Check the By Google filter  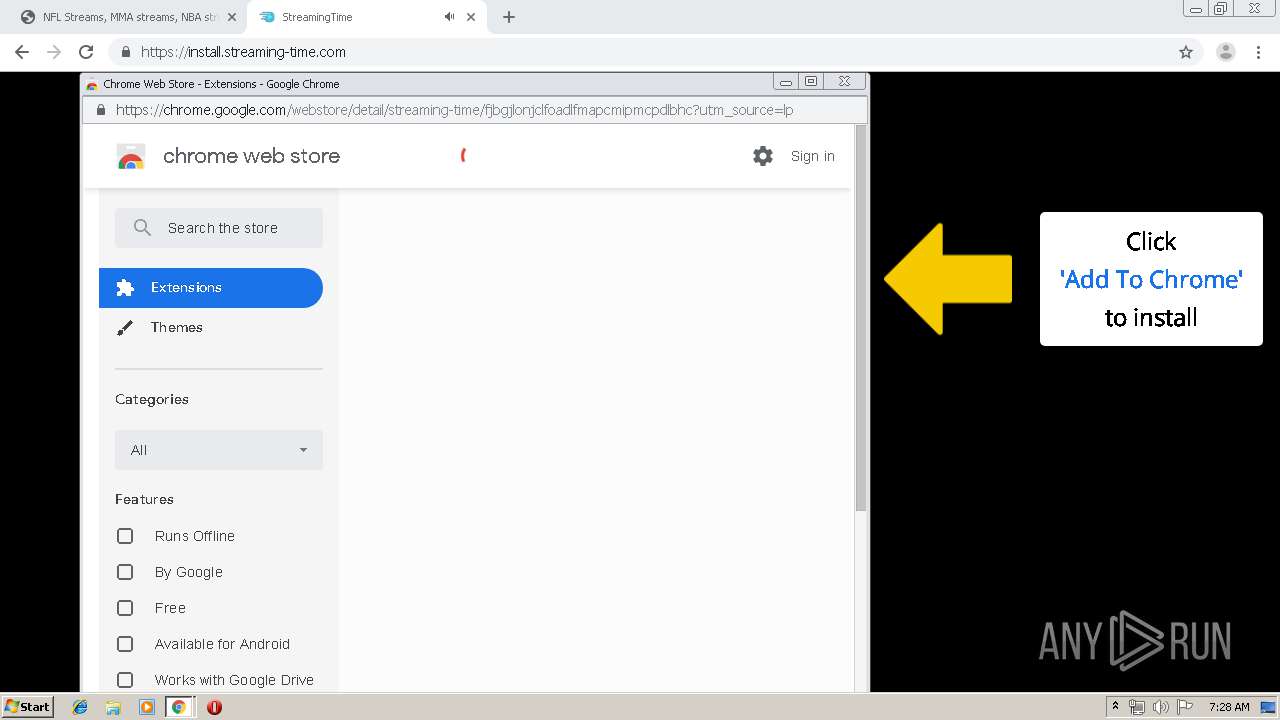pos(125,572)
